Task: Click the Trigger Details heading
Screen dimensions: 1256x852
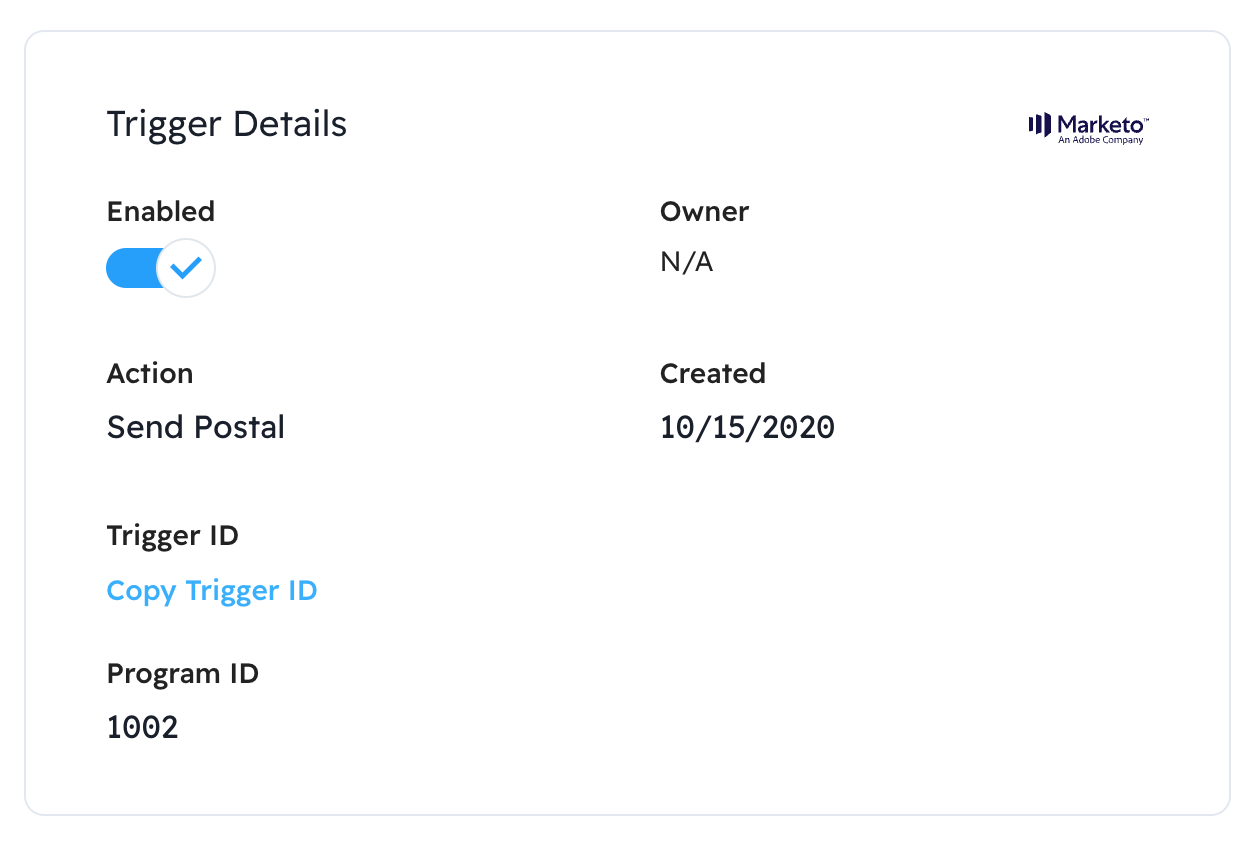Action: pos(227,125)
